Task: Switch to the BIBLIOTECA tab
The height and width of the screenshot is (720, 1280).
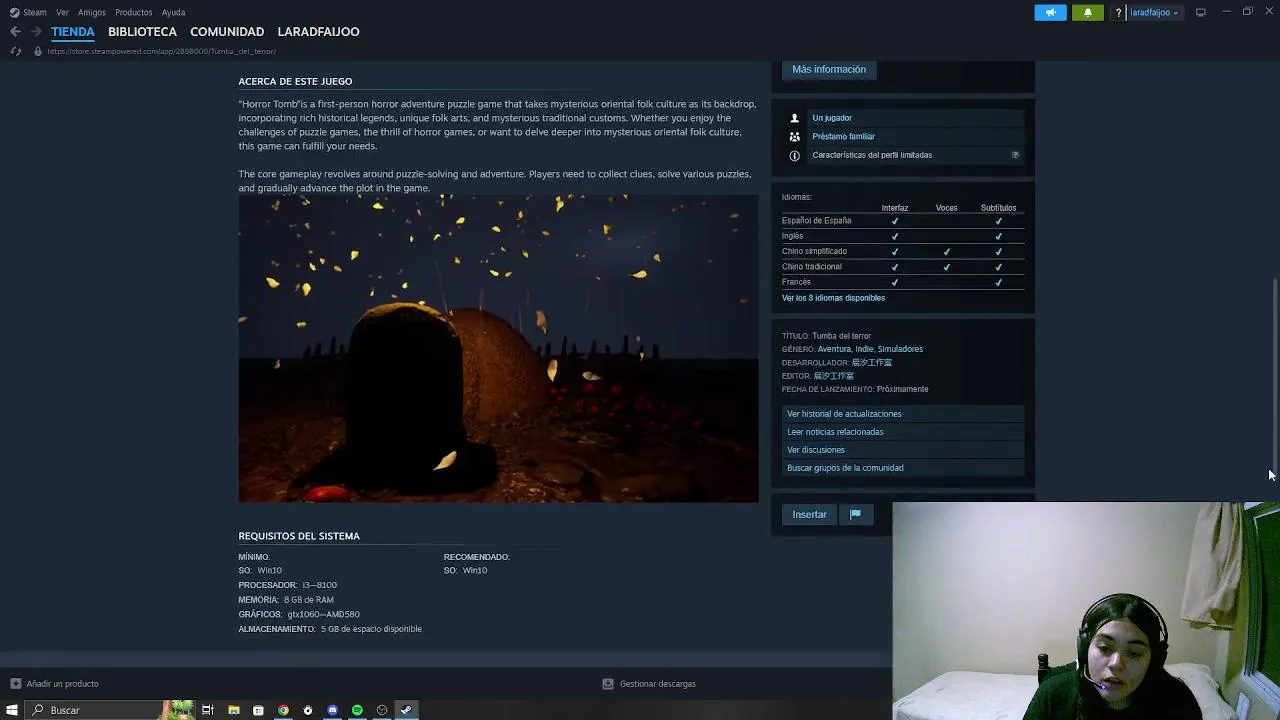Action: pyautogui.click(x=142, y=32)
